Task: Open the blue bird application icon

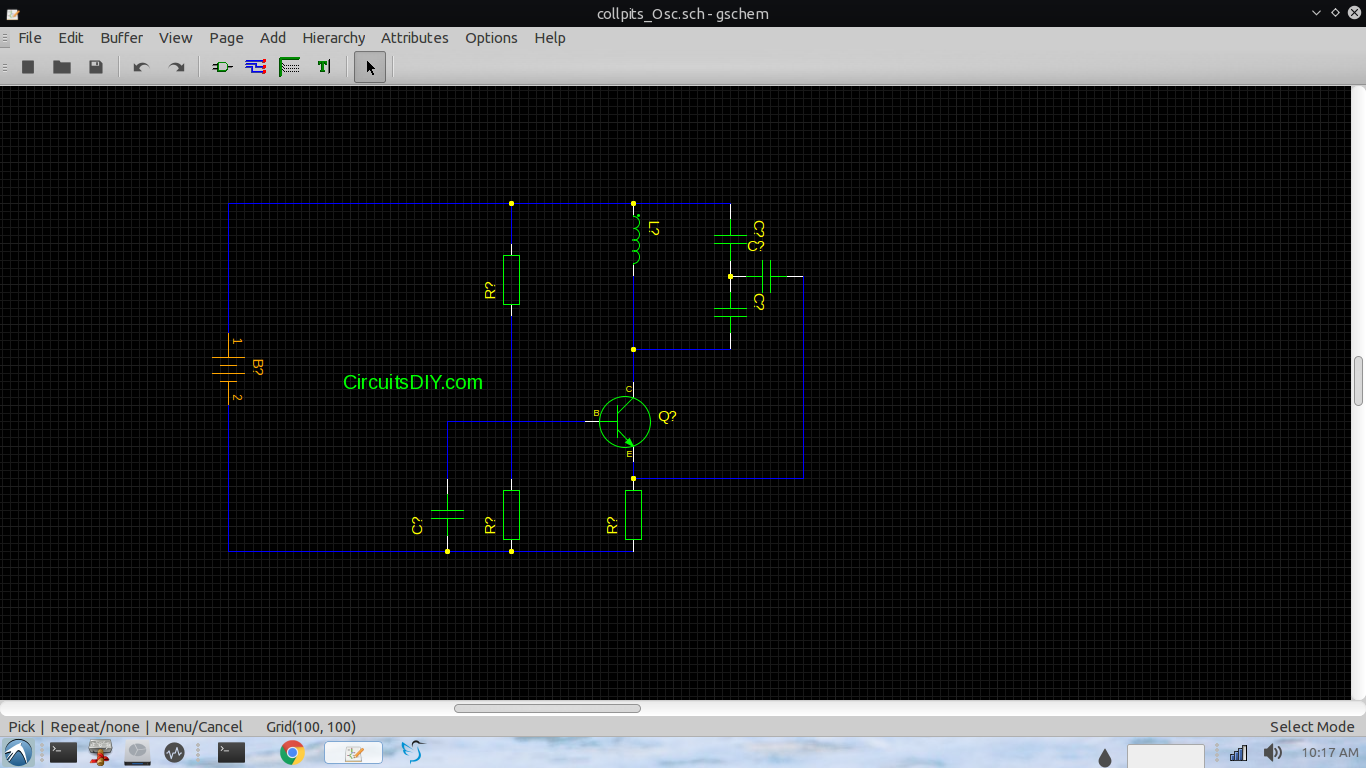Action: [413, 752]
